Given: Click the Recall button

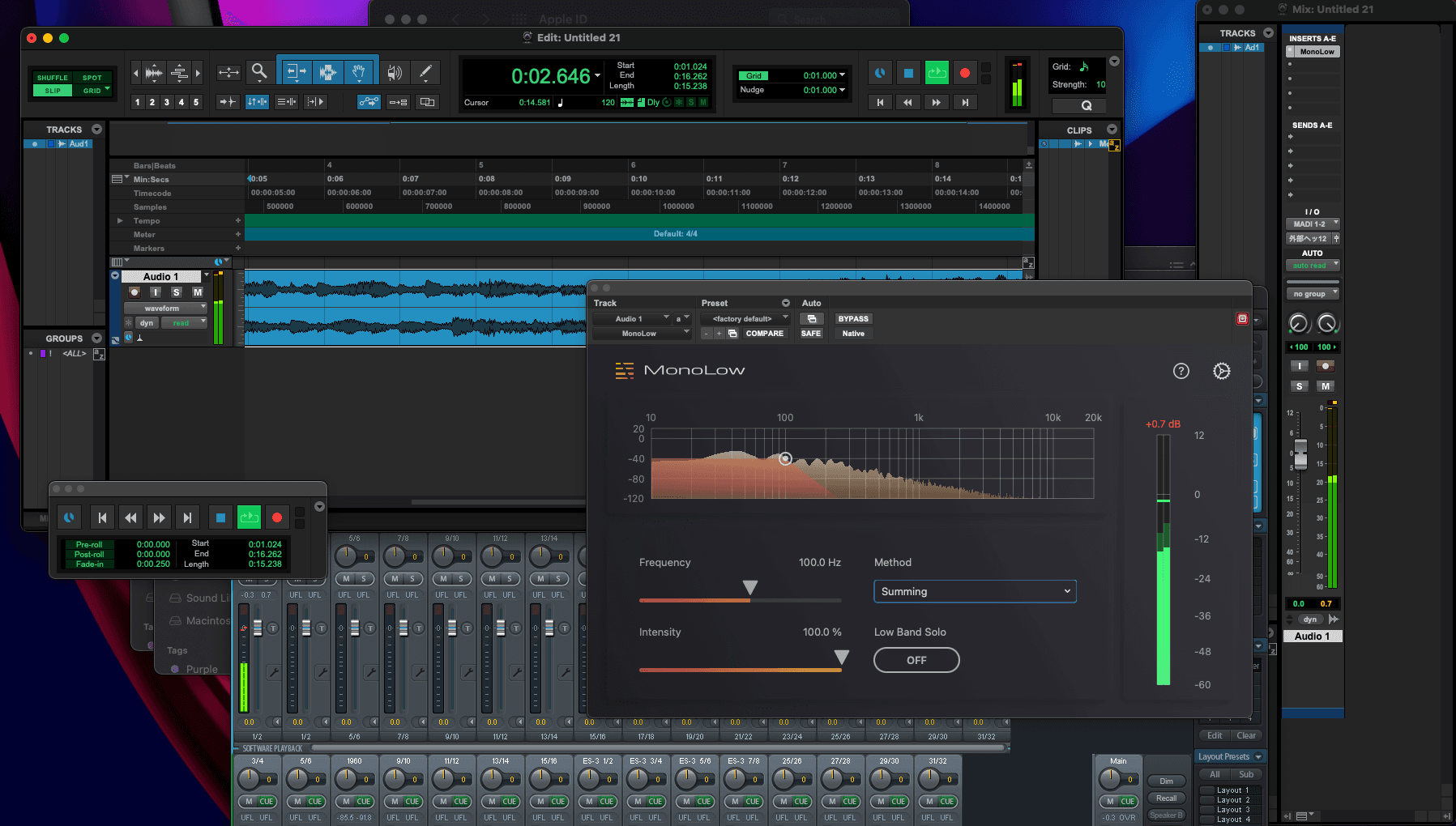Looking at the screenshot, I should coord(1166,798).
